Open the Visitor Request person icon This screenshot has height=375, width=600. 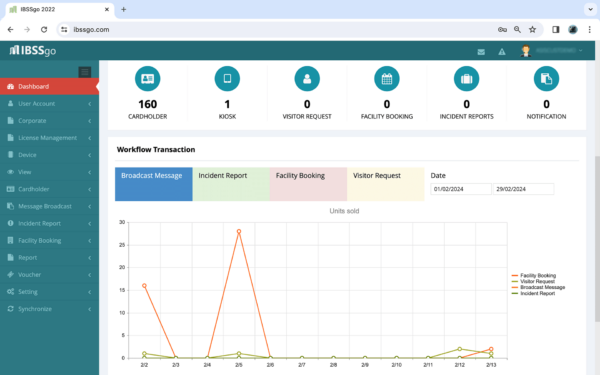307,79
